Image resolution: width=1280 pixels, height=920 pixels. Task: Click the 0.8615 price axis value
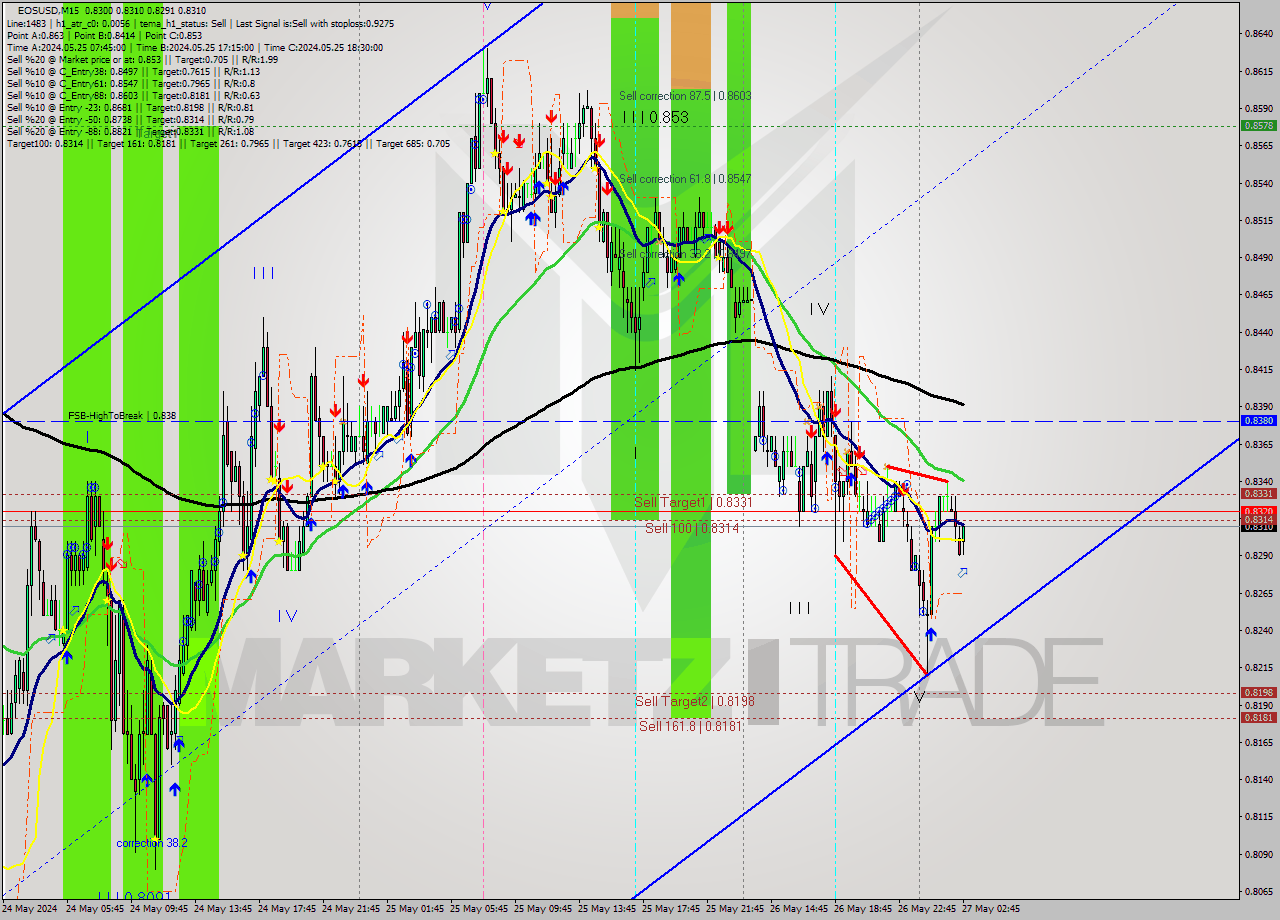click(x=1258, y=72)
